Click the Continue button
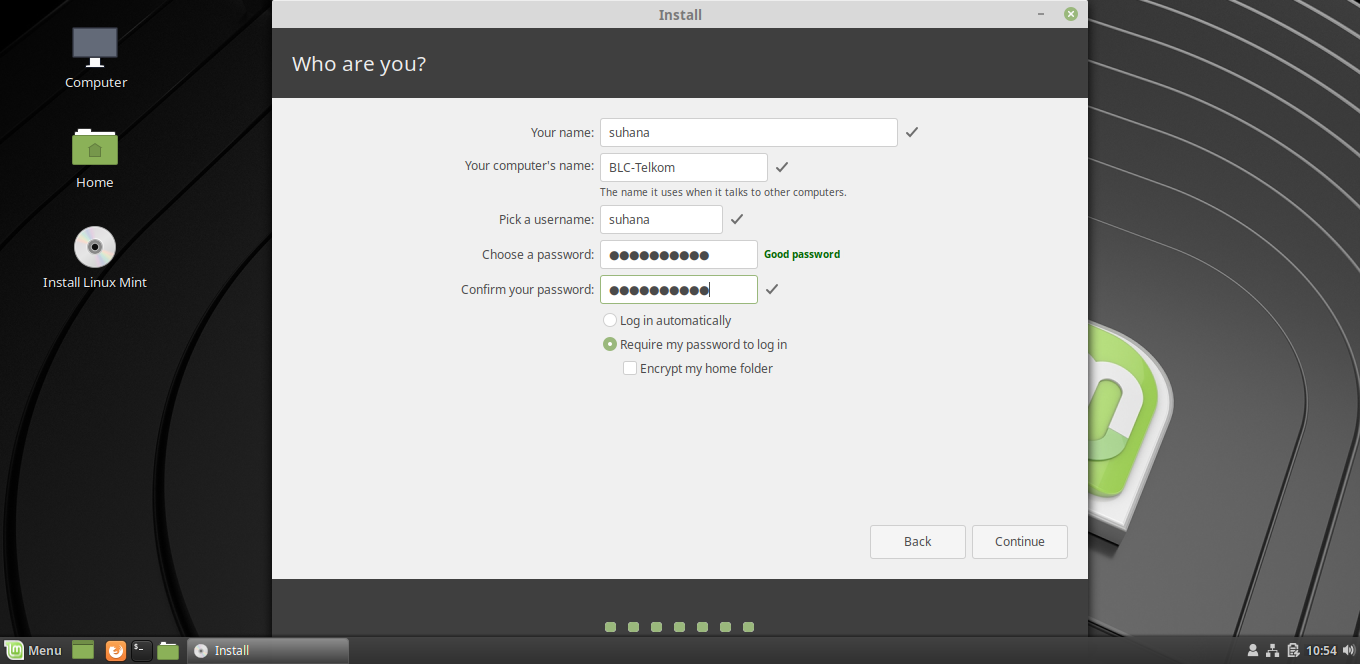Viewport: 1360px width, 664px height. [1019, 541]
